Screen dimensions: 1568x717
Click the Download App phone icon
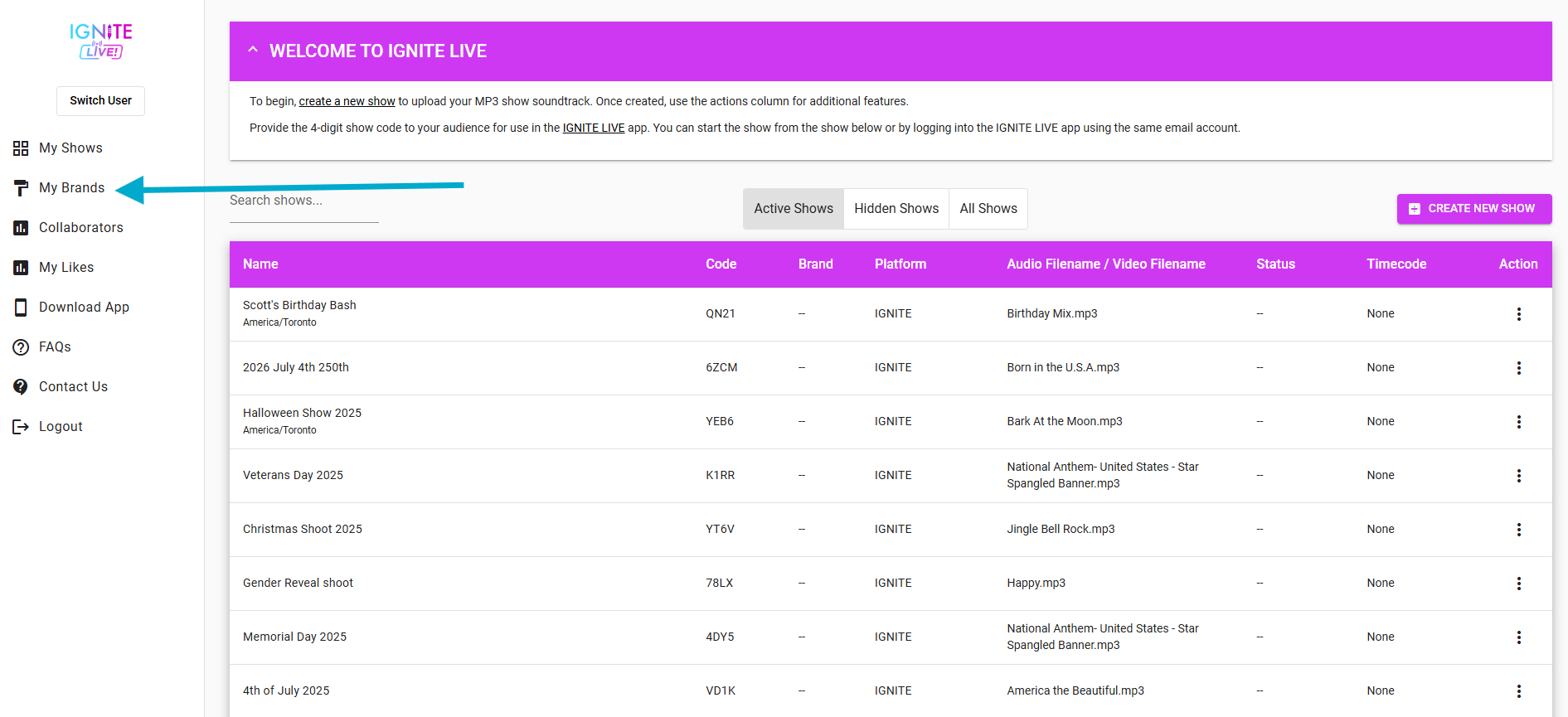click(21, 308)
